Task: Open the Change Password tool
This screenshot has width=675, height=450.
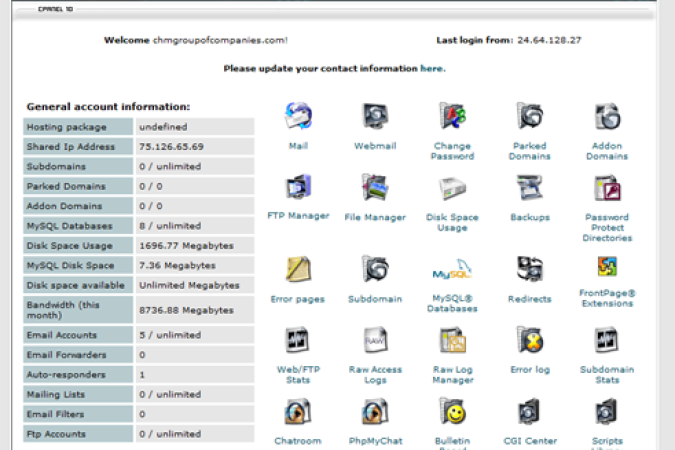Action: 452,118
